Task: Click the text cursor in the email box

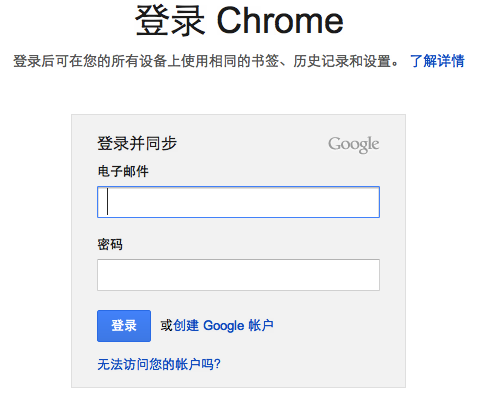Action: pyautogui.click(x=107, y=202)
